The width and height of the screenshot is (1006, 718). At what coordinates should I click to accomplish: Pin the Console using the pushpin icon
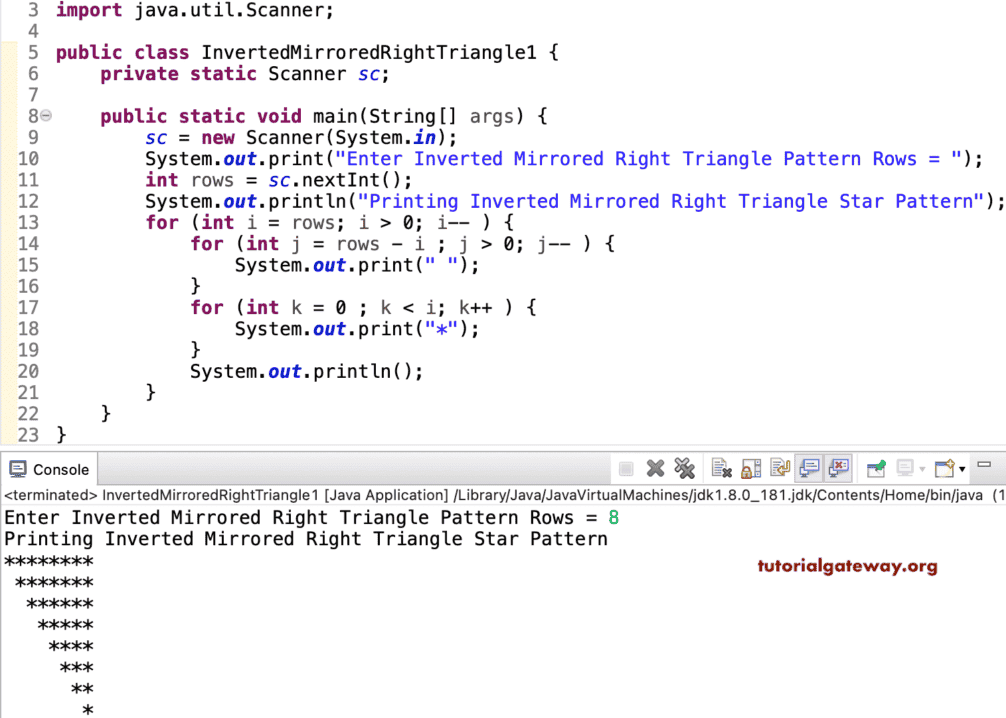tap(878, 468)
